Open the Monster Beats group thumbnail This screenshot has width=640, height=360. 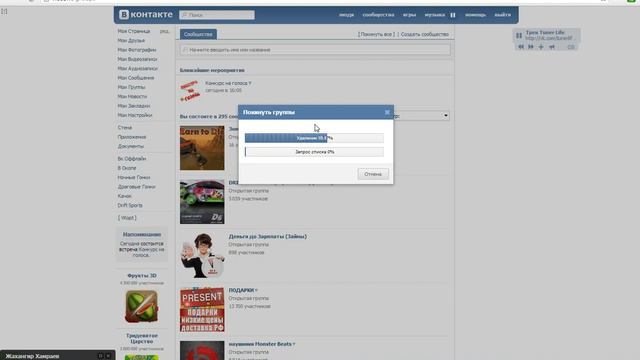202,351
